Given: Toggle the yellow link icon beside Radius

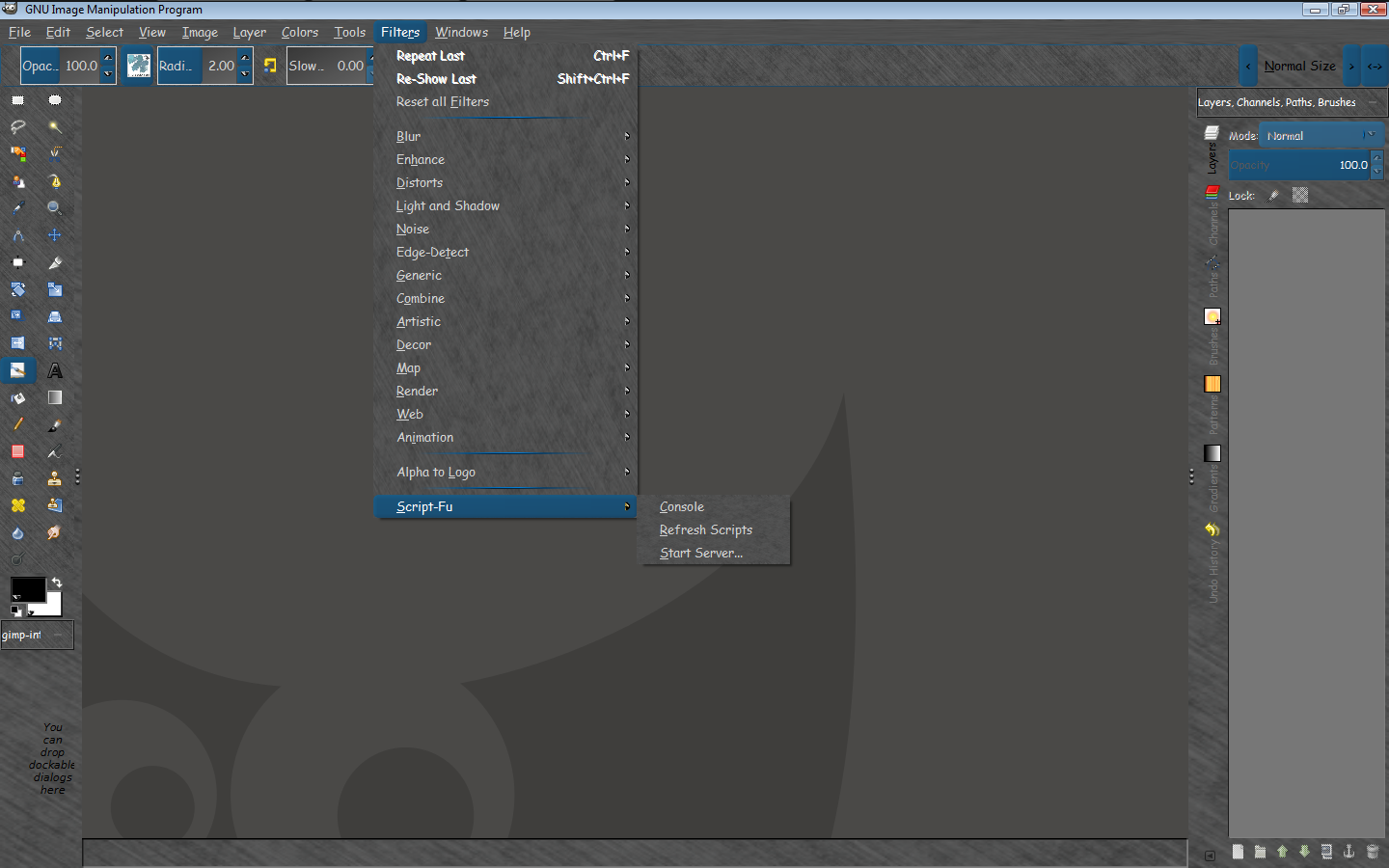Looking at the screenshot, I should point(270,66).
